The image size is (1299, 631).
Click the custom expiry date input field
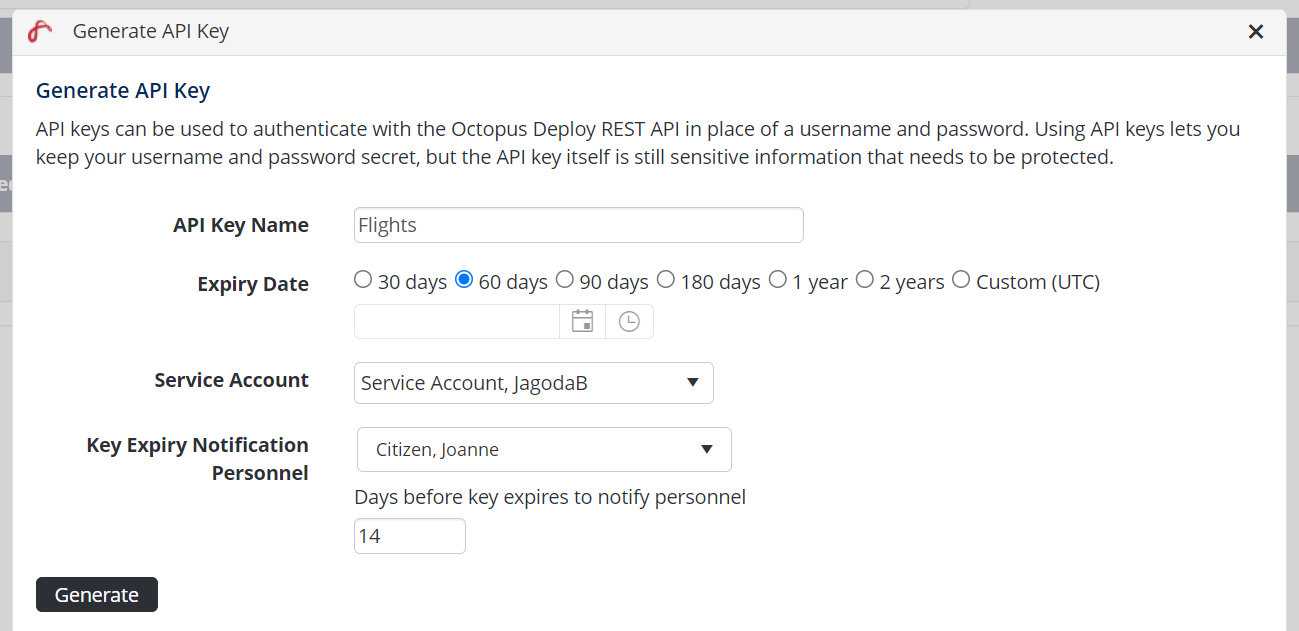pyautogui.click(x=457, y=322)
